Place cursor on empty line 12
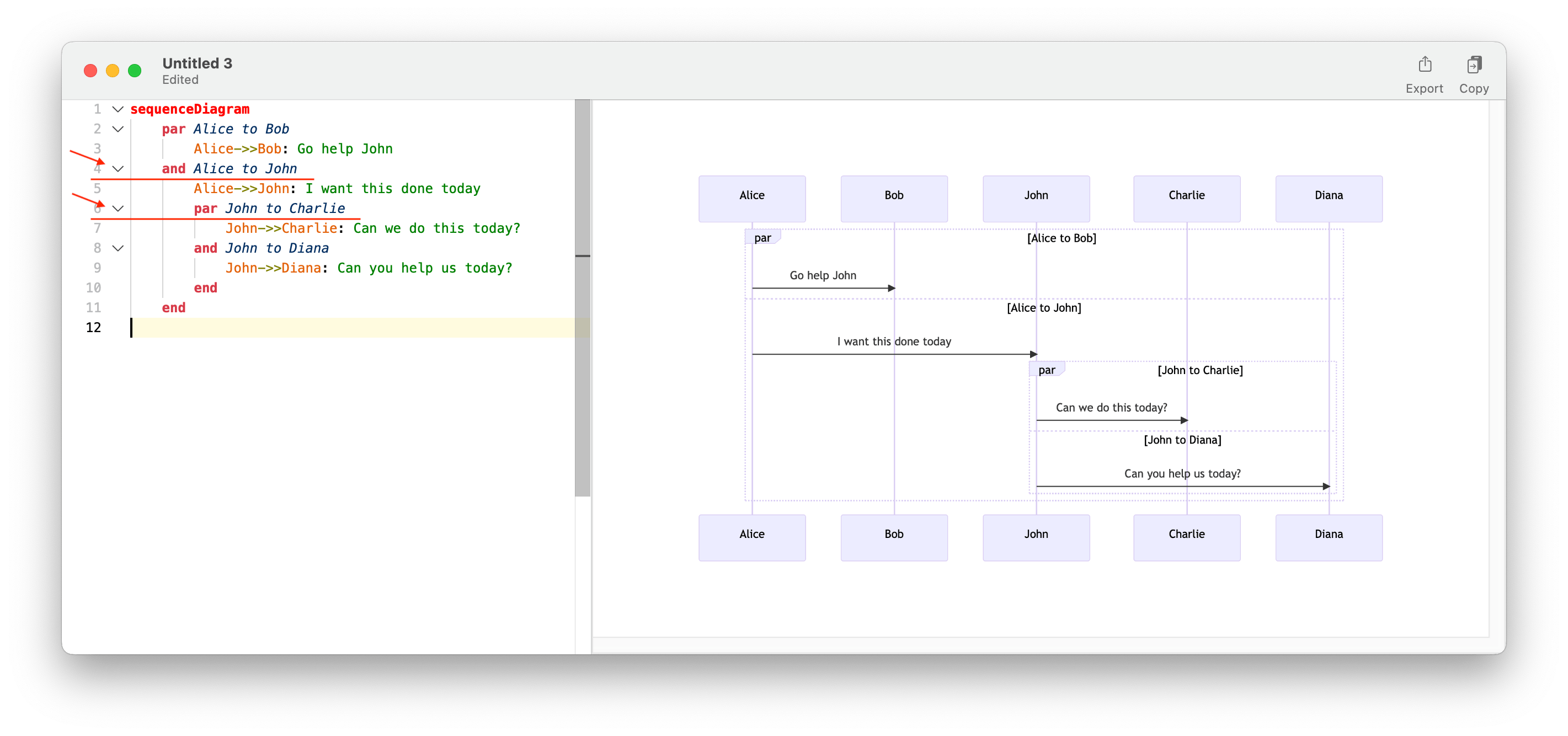 (305, 328)
